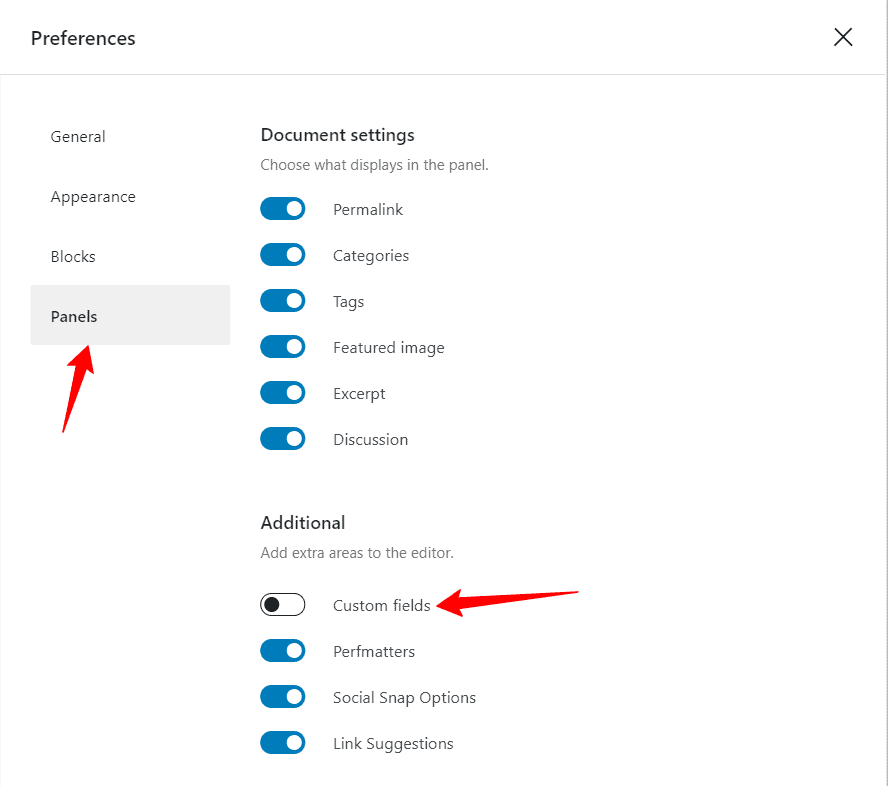The width and height of the screenshot is (888, 786).
Task: Toggle the Permalink panel switch
Action: tap(283, 209)
